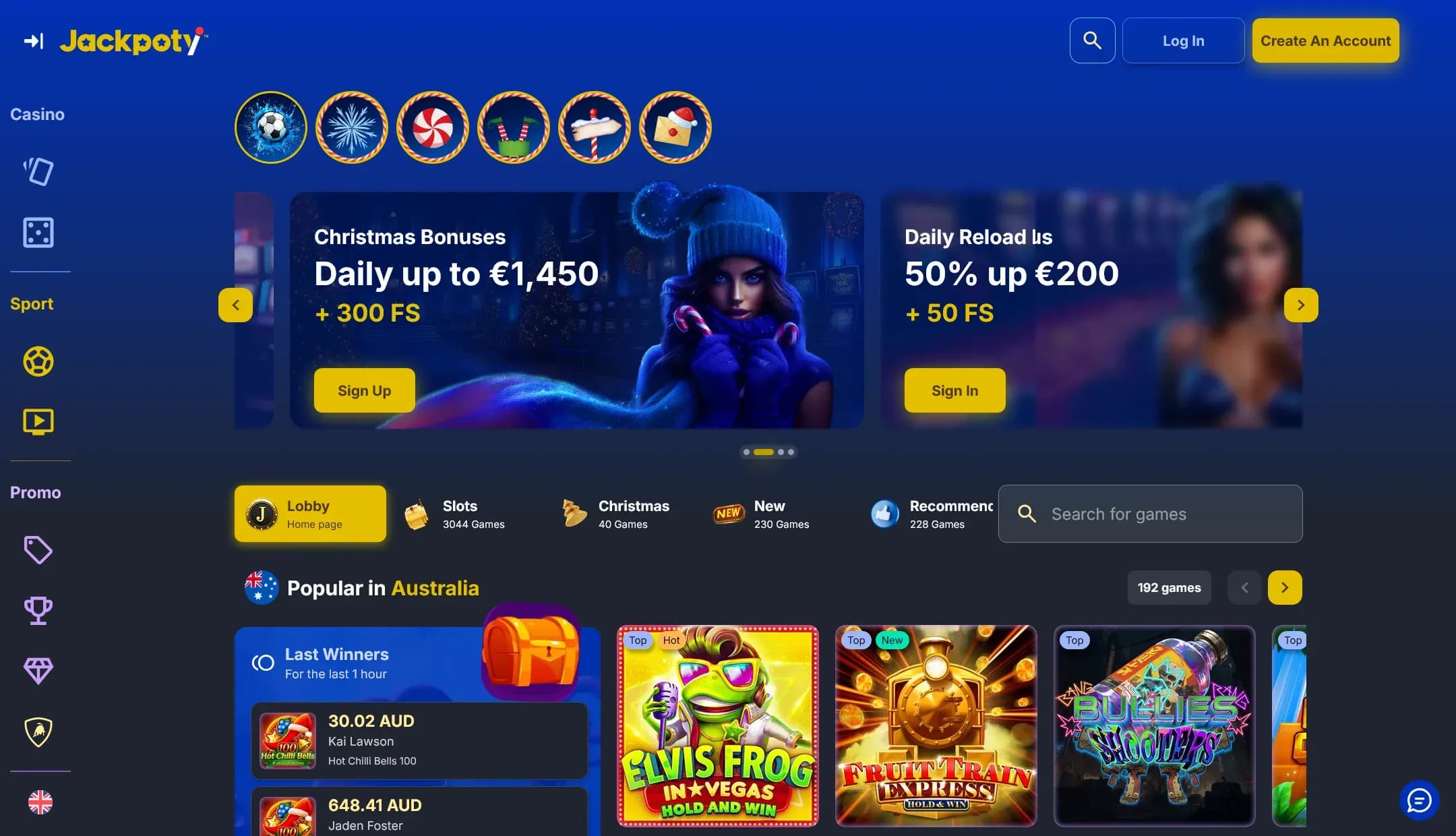Image resolution: width=1456 pixels, height=836 pixels.
Task: Open the tournaments trophy icon
Action: pyautogui.click(x=38, y=611)
